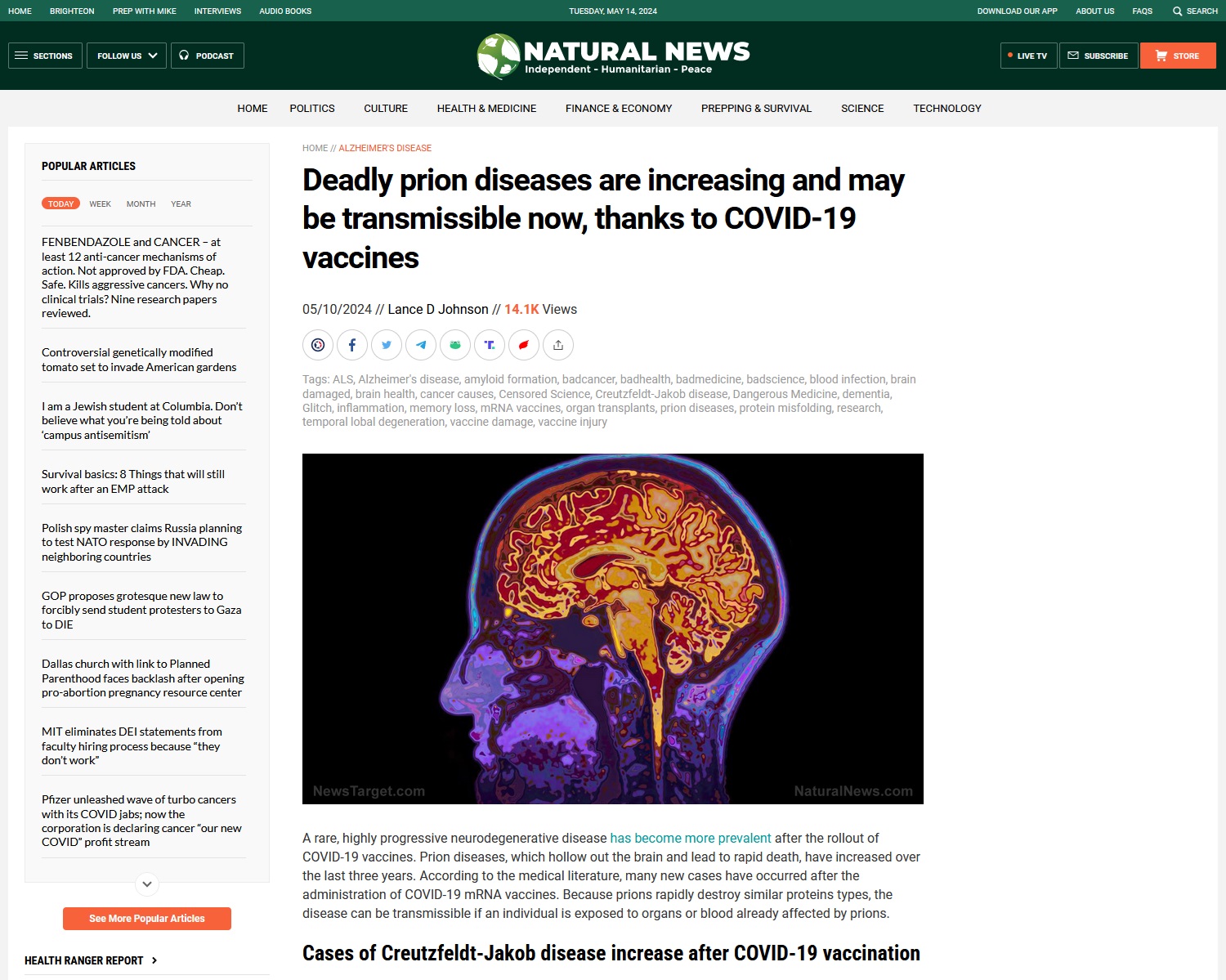Click HOME link in top utility bar
Image resolution: width=1226 pixels, height=980 pixels.
(x=20, y=11)
